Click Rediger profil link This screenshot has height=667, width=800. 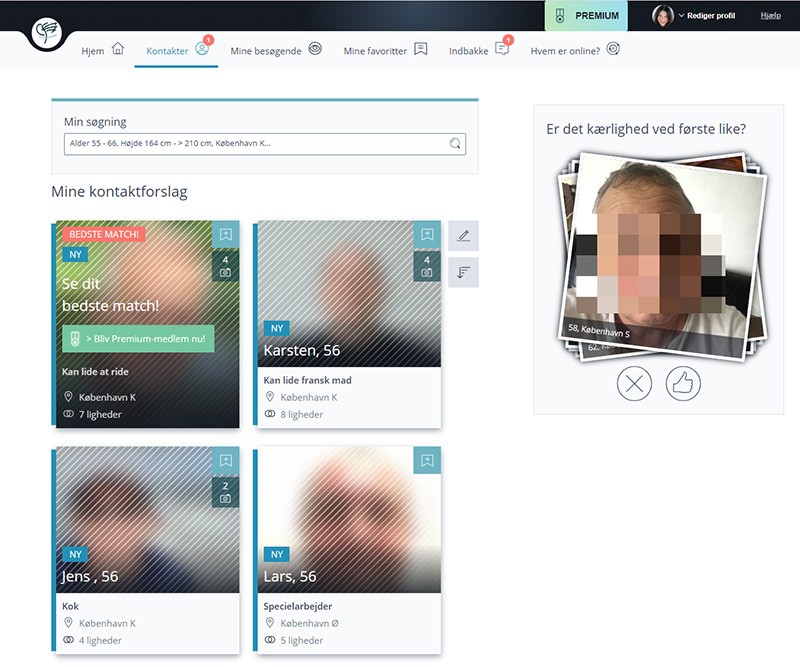pos(711,16)
